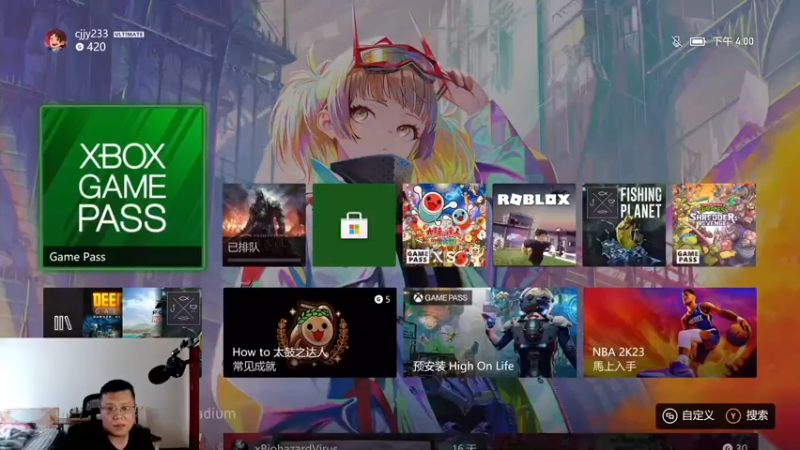Open the cjjy233 profile avatar
The width and height of the screenshot is (800, 450).
point(55,40)
